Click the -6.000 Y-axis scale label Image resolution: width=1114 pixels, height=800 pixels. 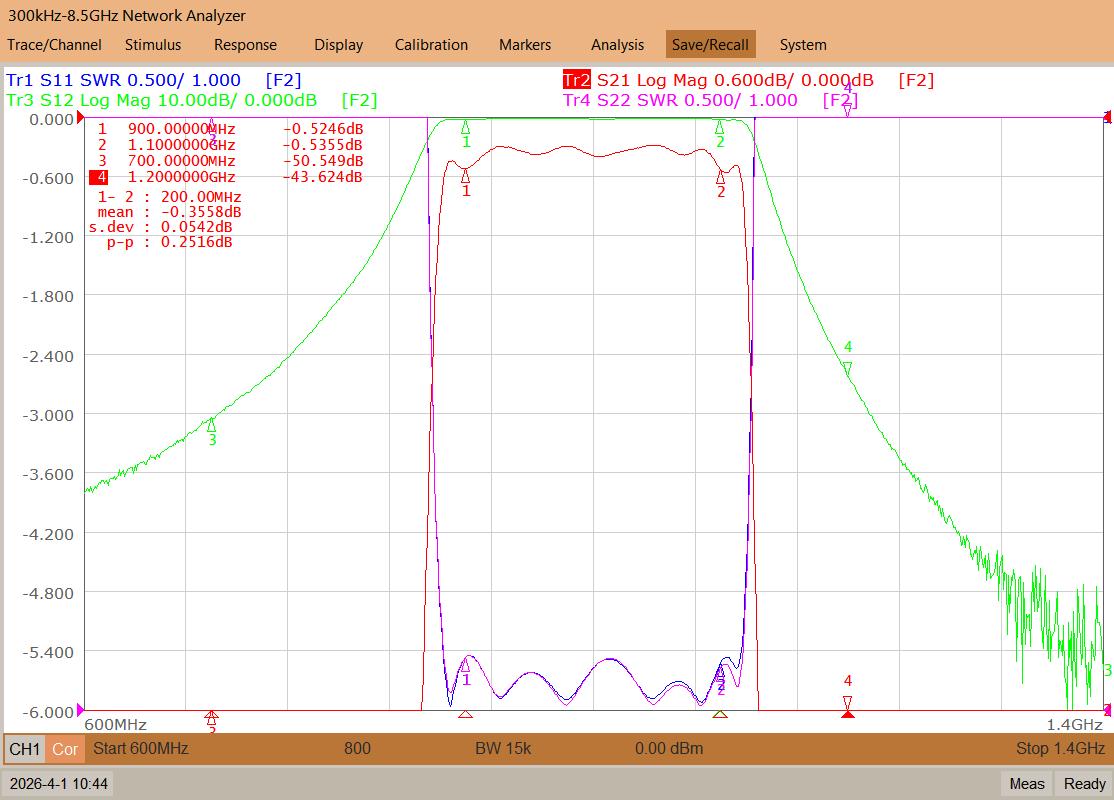48,711
